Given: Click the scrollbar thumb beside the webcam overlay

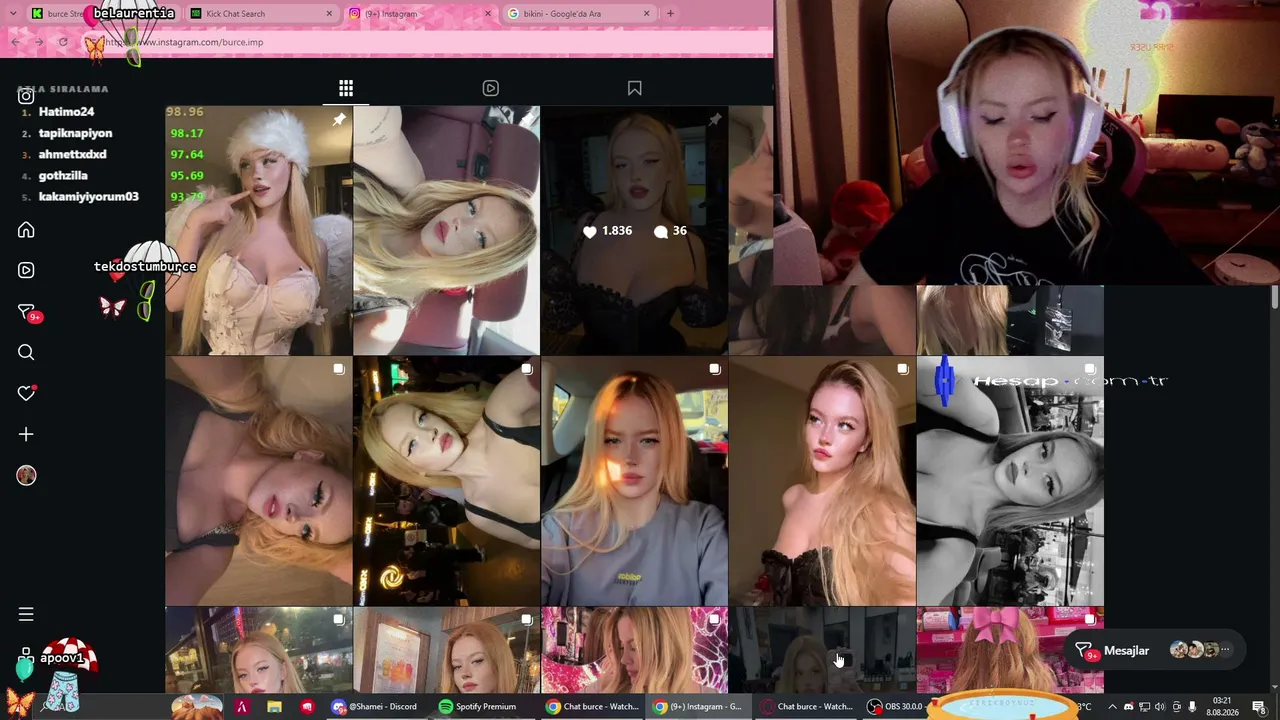Looking at the screenshot, I should pyautogui.click(x=1275, y=297).
